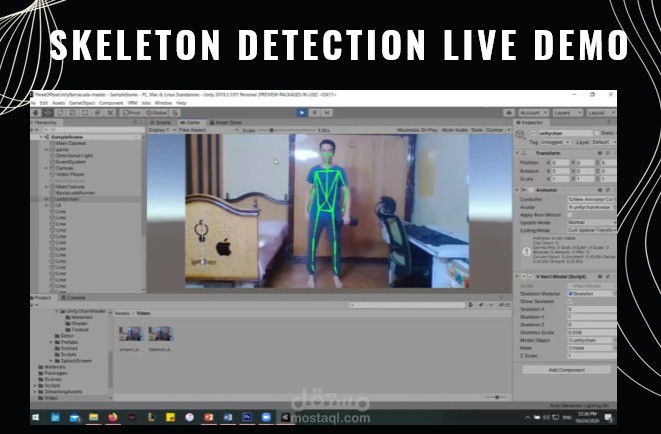The width and height of the screenshot is (661, 434).
Task: Toggle Maximize On Play
Action: tap(417, 130)
